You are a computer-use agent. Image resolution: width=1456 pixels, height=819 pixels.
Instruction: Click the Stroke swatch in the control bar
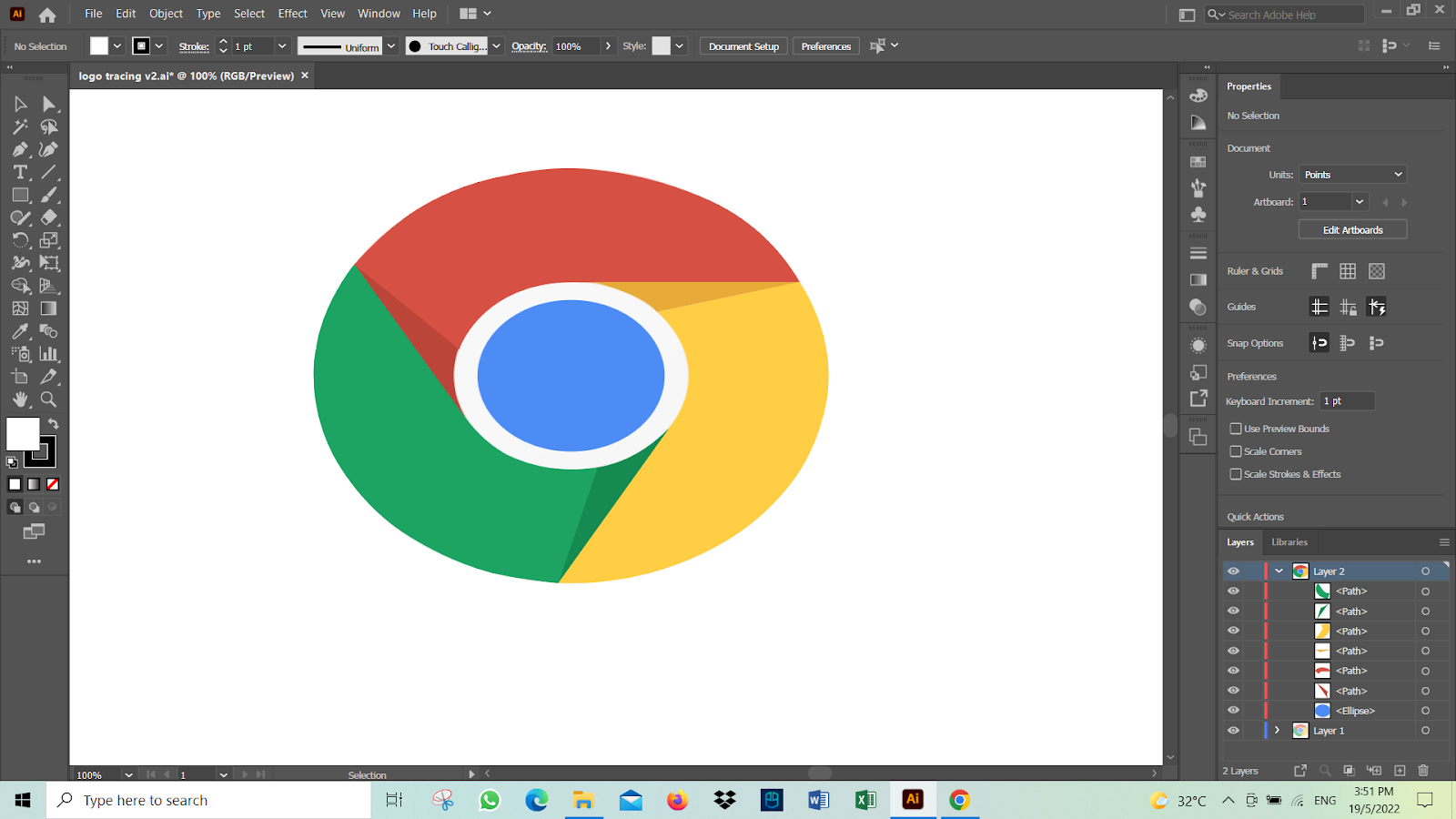(141, 46)
